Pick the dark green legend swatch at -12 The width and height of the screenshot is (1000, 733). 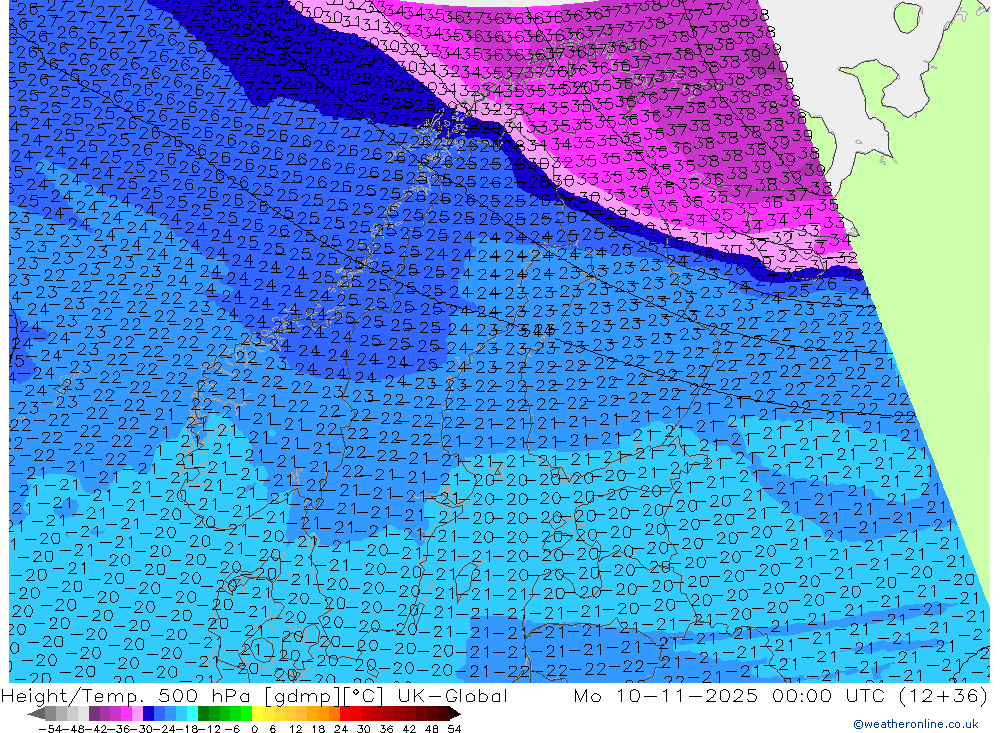(x=203, y=714)
